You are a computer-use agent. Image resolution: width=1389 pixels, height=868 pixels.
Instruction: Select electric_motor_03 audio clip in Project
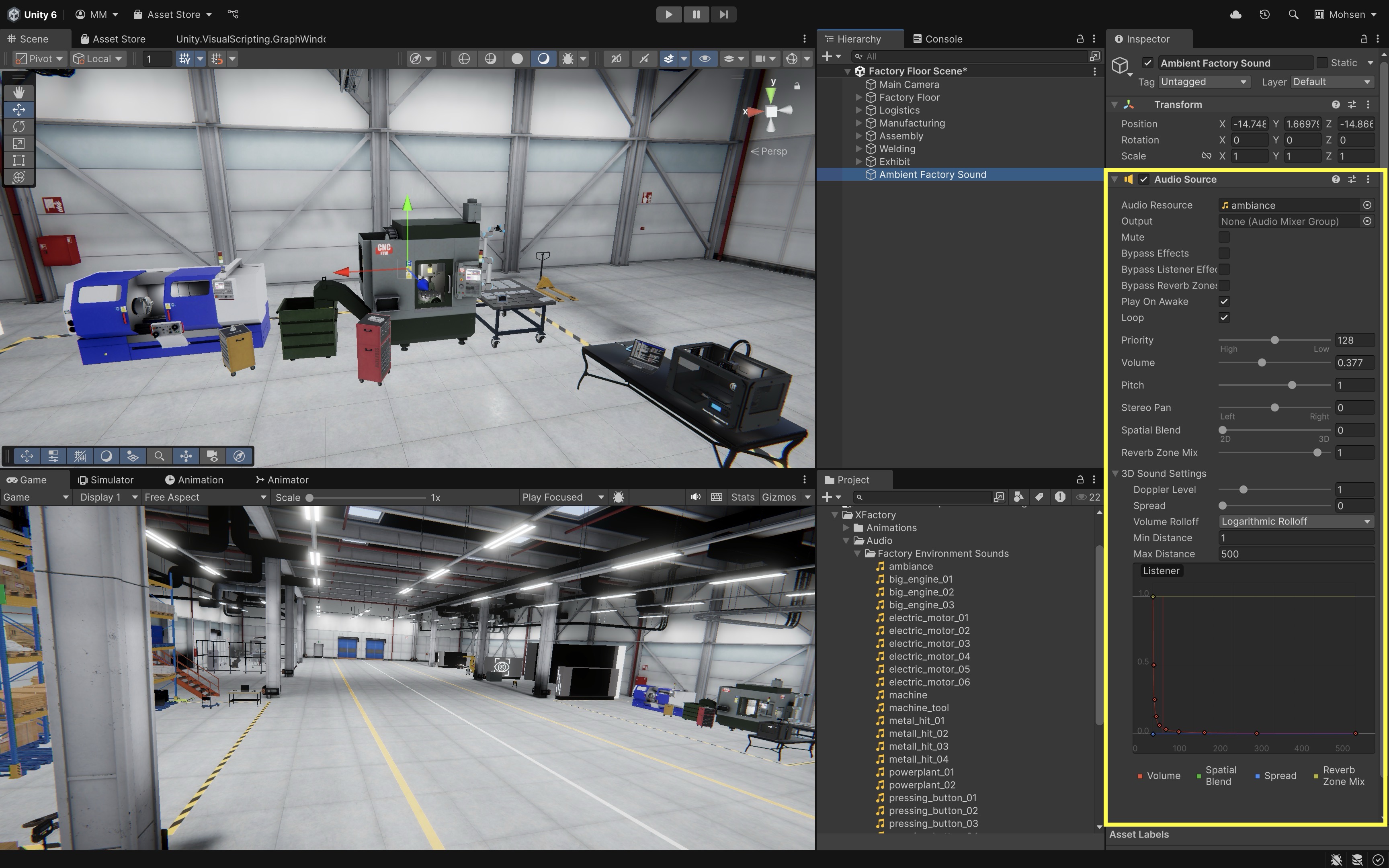(x=929, y=643)
